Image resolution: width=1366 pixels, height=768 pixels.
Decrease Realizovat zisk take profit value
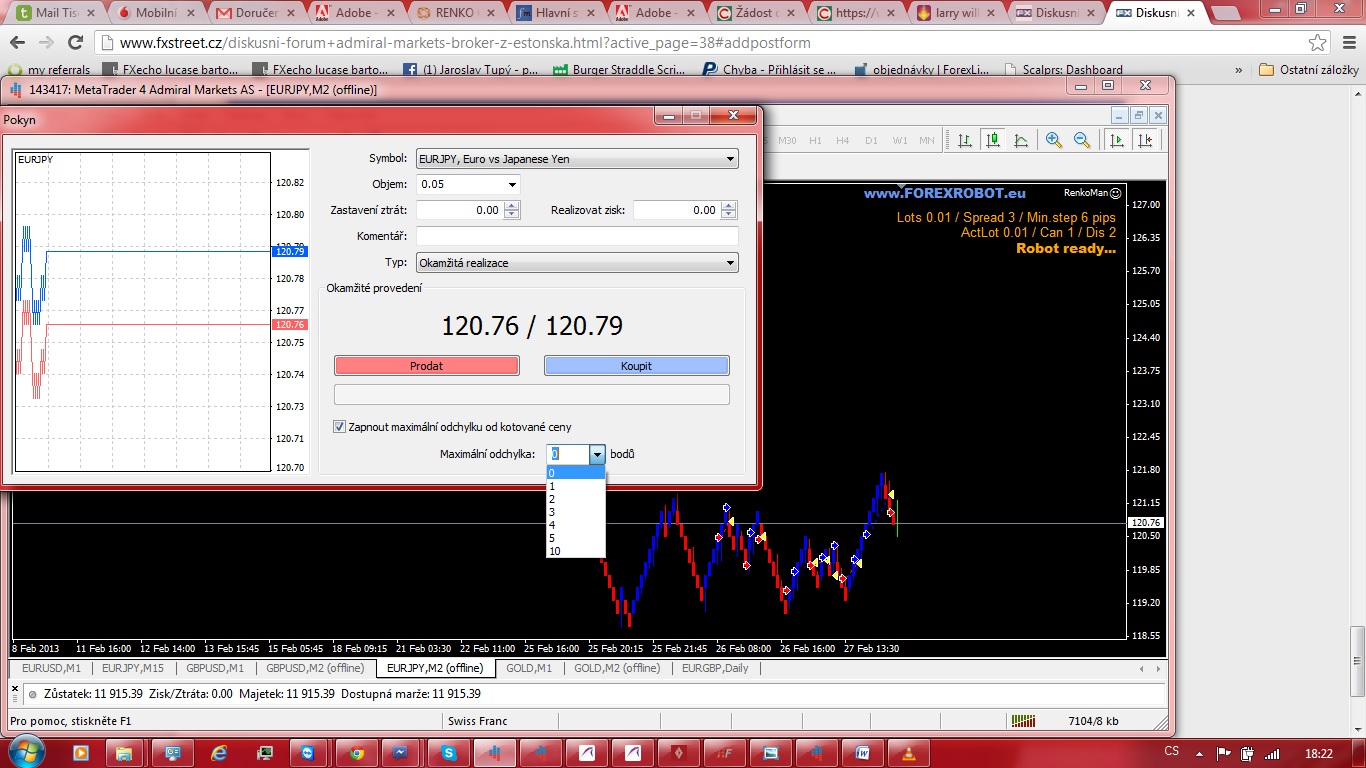tap(729, 215)
